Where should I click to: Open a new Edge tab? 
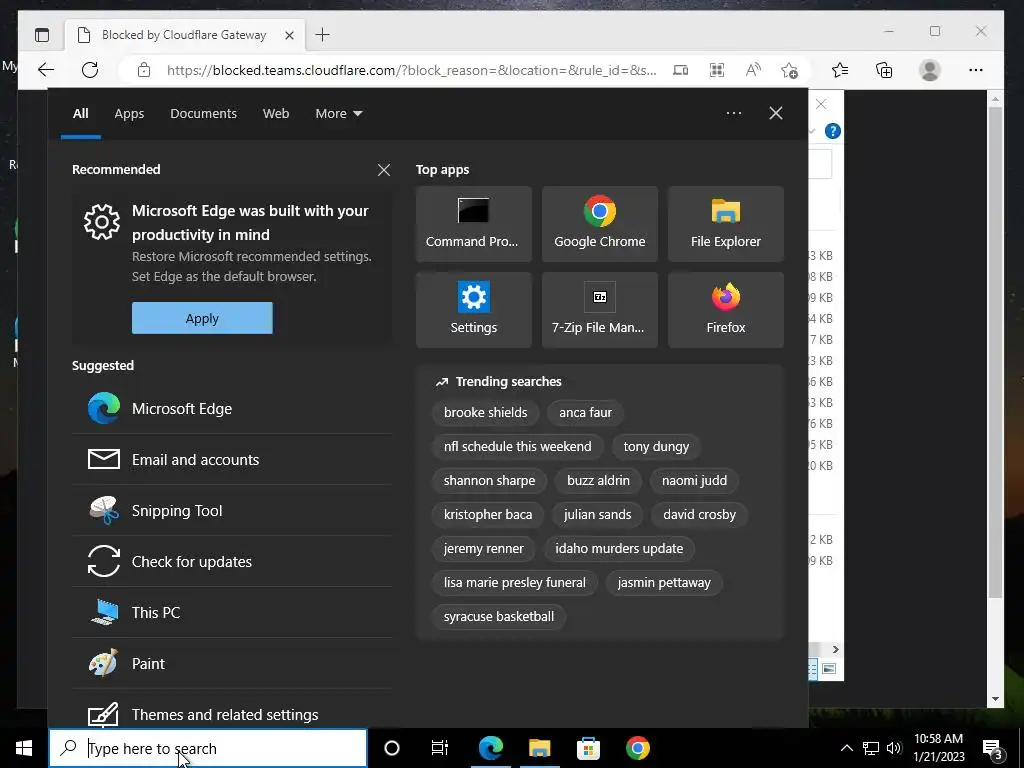pos(323,35)
